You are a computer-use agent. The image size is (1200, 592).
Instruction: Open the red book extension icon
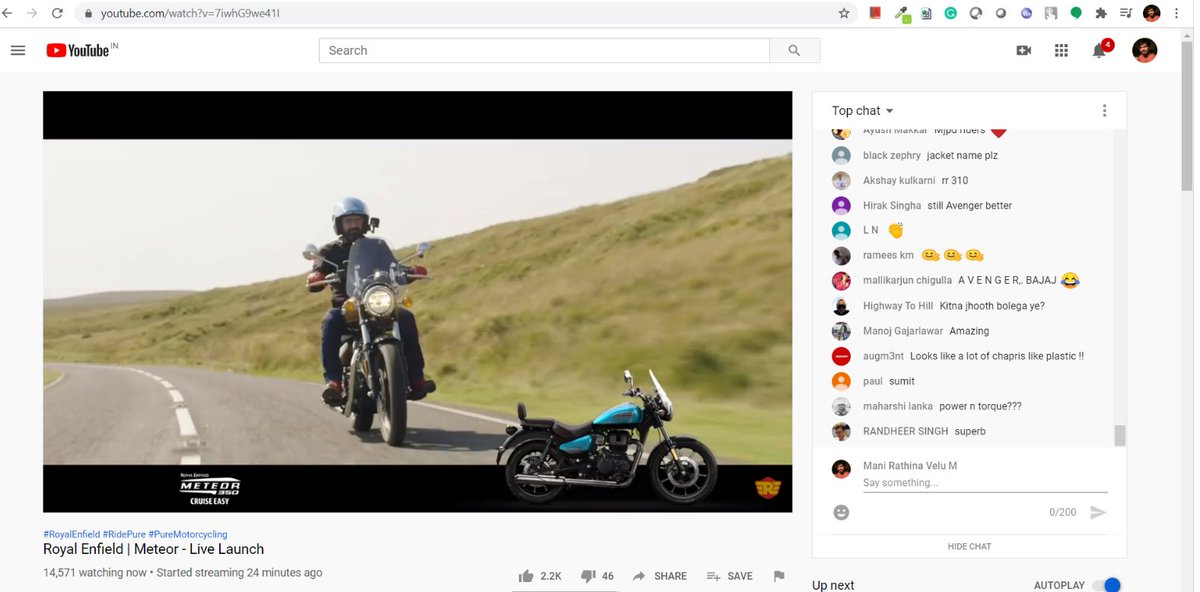(875, 13)
